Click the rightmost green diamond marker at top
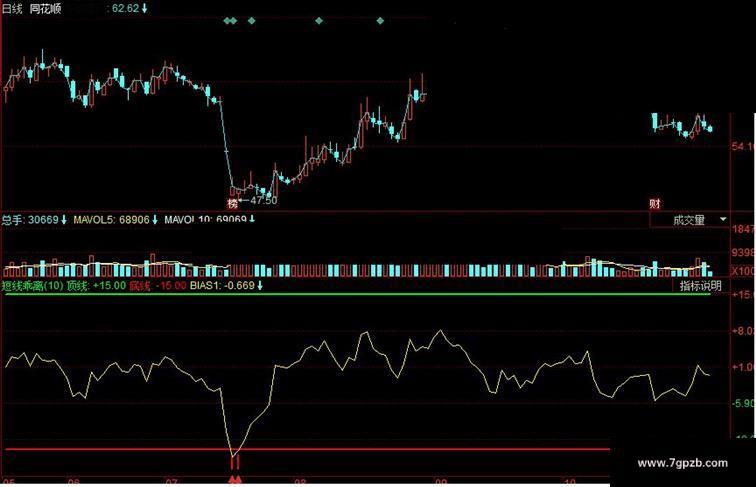 point(380,21)
